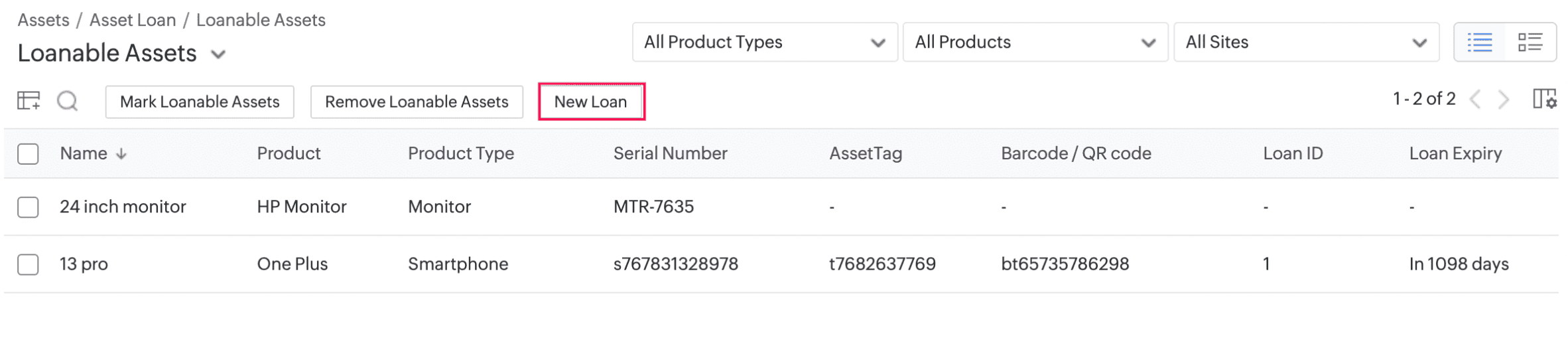
Task: Expand the All Products dropdown
Action: (x=1035, y=42)
